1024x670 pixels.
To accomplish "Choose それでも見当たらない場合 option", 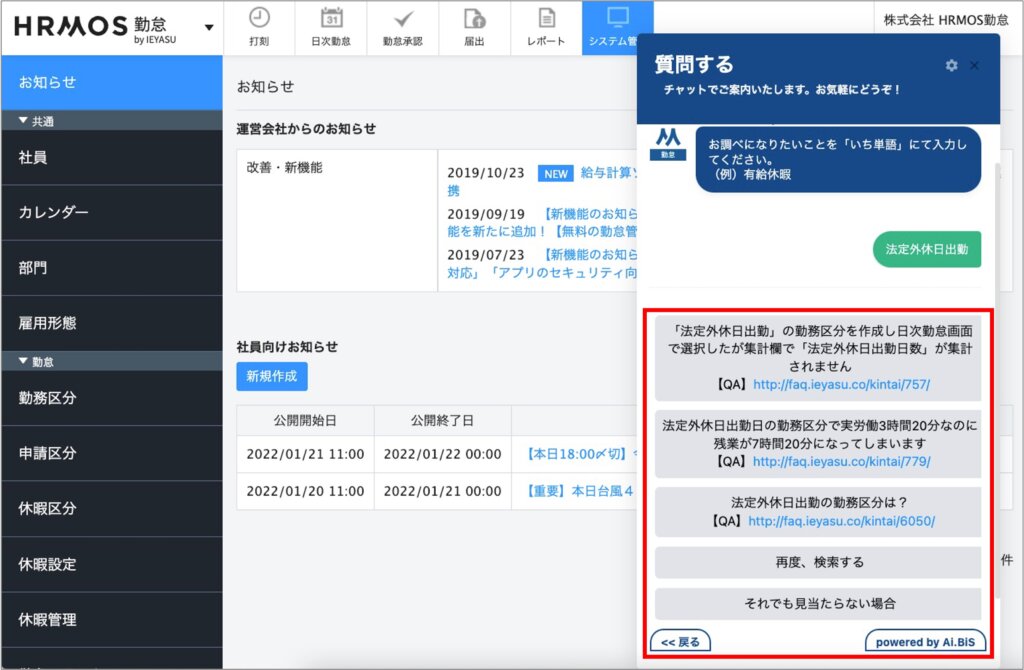I will click(817, 604).
